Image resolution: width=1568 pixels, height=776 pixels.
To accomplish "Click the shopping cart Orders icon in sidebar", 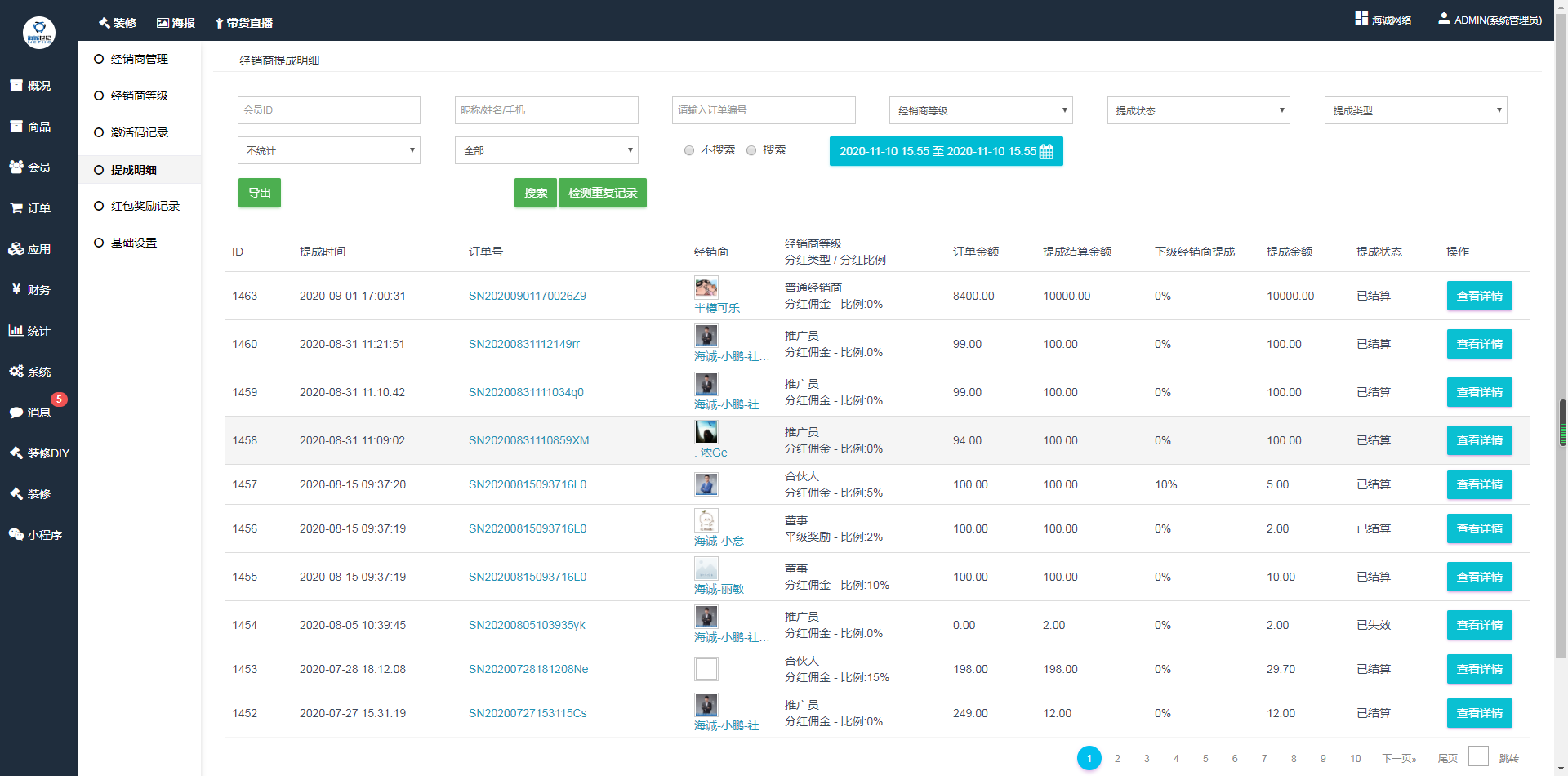I will coord(16,208).
